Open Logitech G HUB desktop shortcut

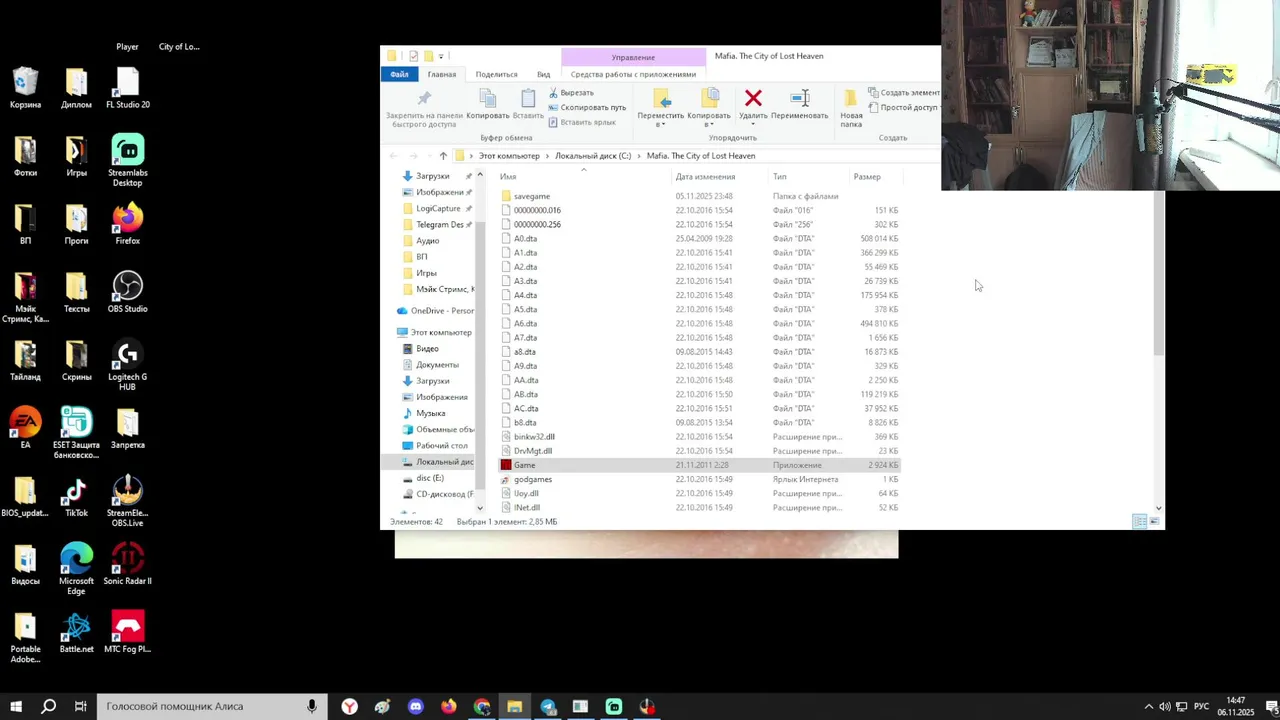(x=127, y=366)
